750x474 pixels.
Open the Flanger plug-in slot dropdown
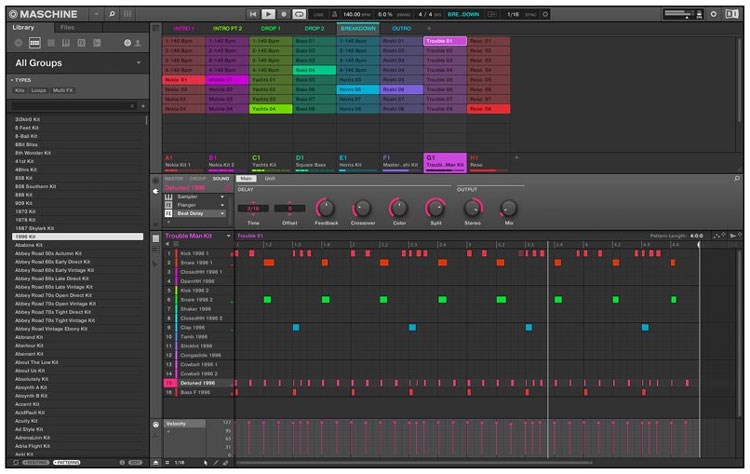pyautogui.click(x=222, y=205)
